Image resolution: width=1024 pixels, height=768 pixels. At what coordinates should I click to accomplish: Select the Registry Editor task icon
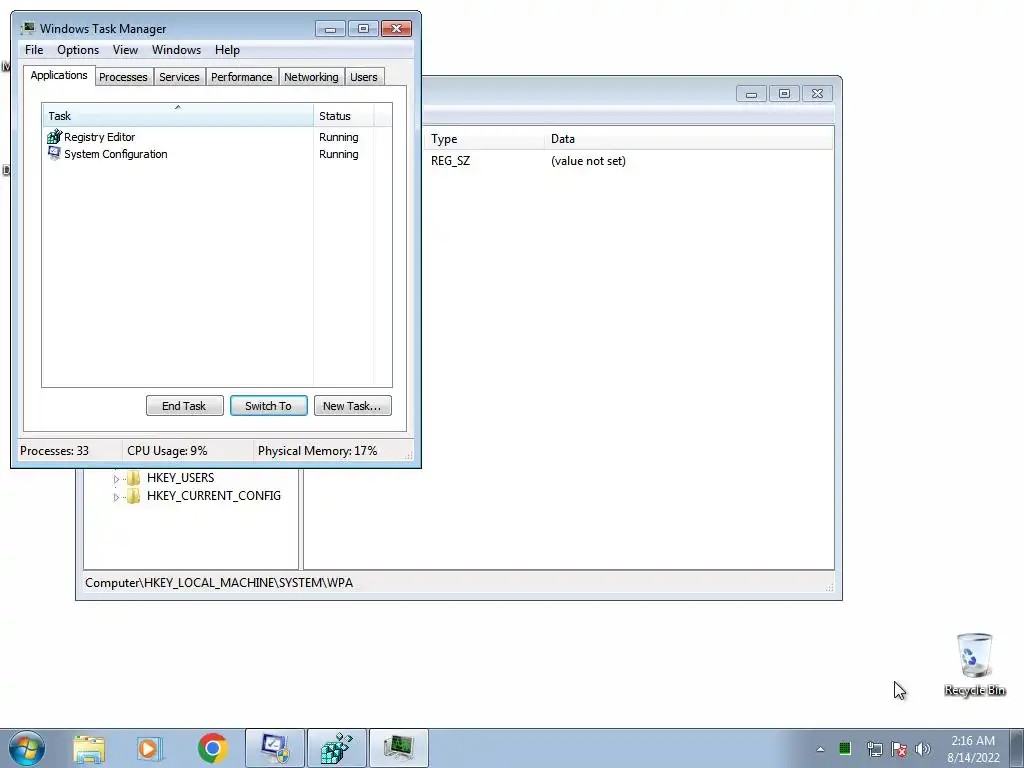(54, 137)
